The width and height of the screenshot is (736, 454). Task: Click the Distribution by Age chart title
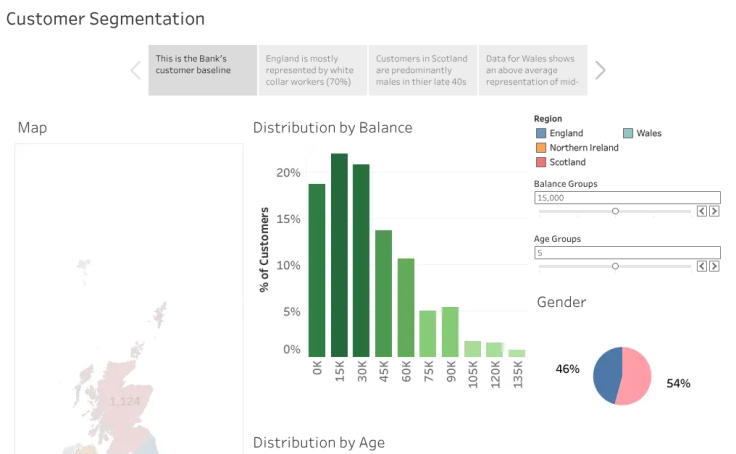point(319,443)
